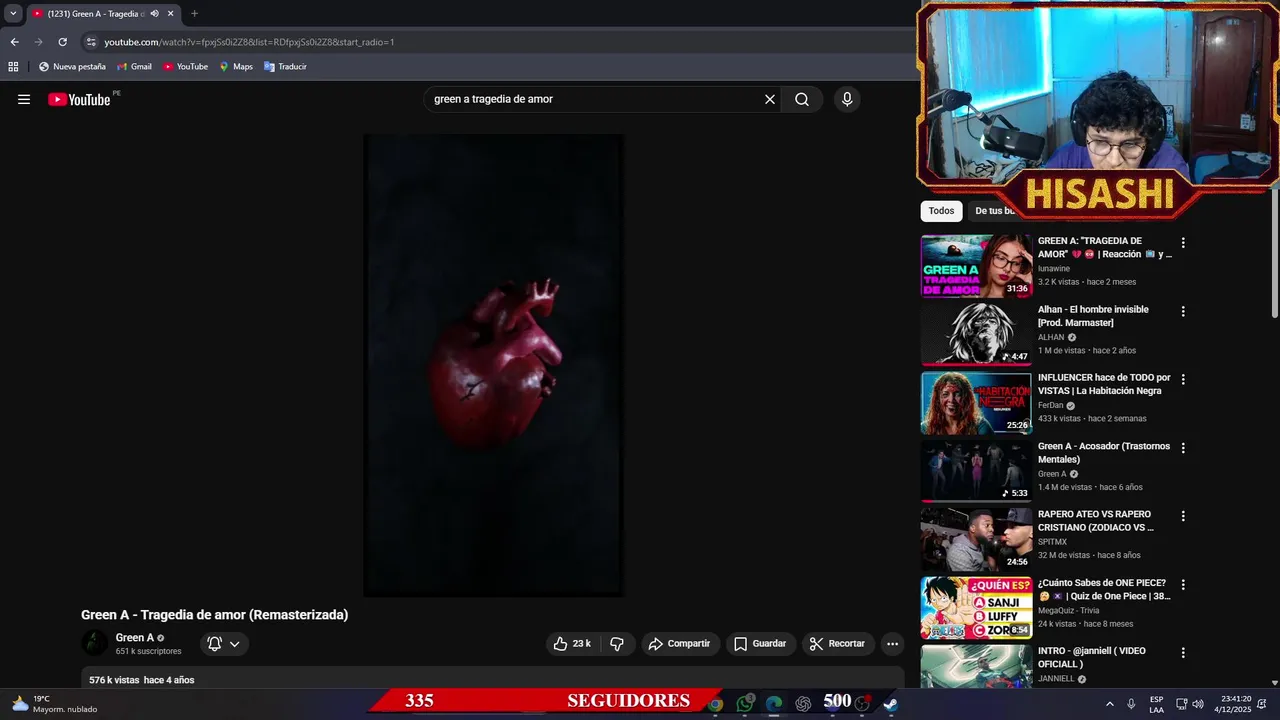Options menu for INTRO janniell video

pos(1183,653)
